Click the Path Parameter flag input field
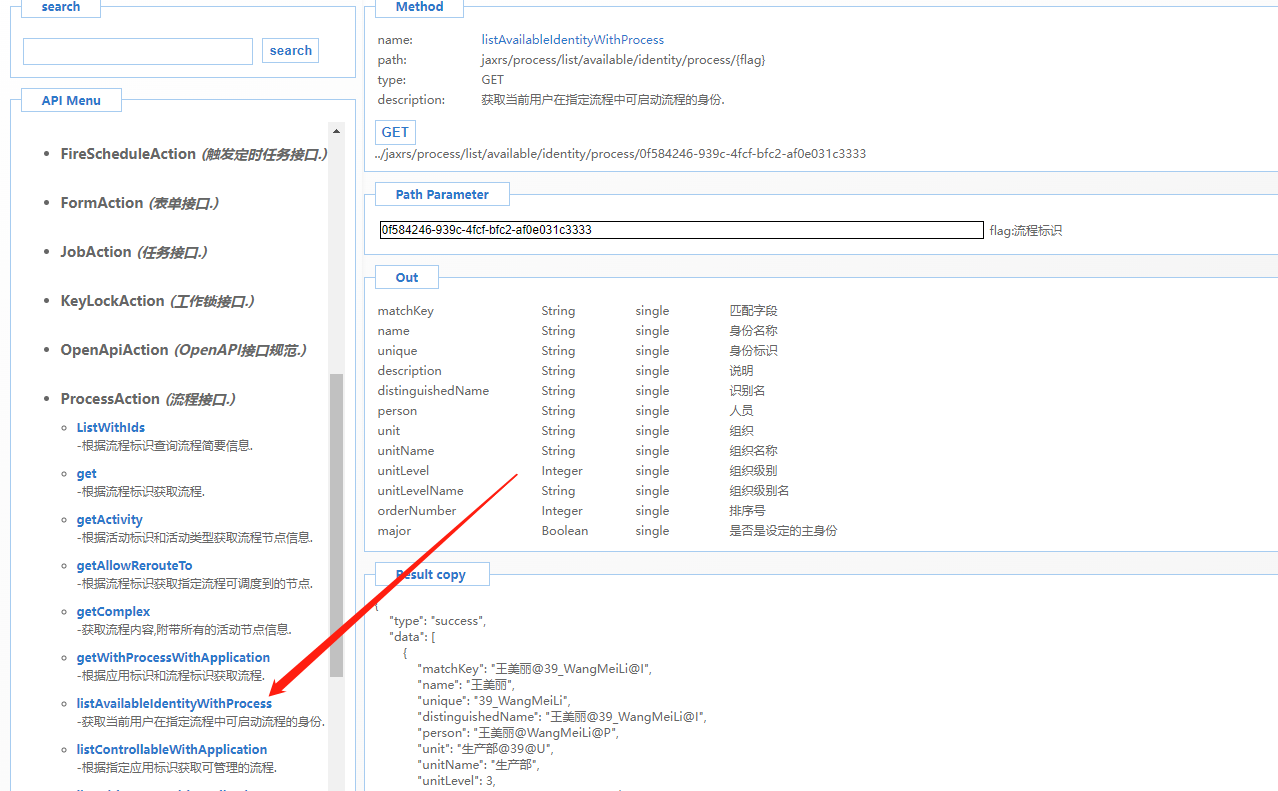 [x=680, y=229]
